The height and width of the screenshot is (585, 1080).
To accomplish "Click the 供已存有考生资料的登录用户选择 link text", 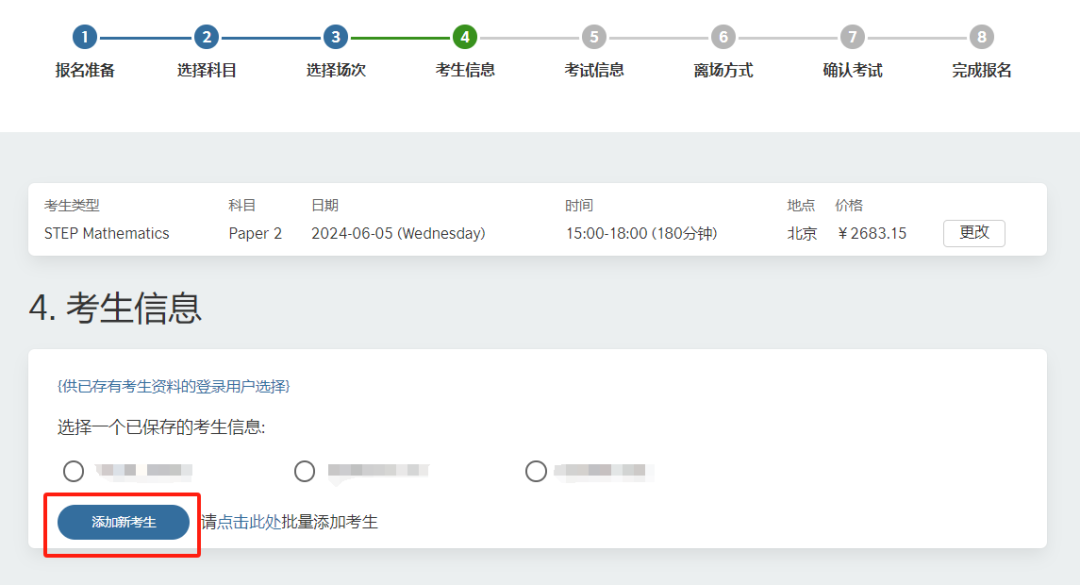I will [174, 387].
